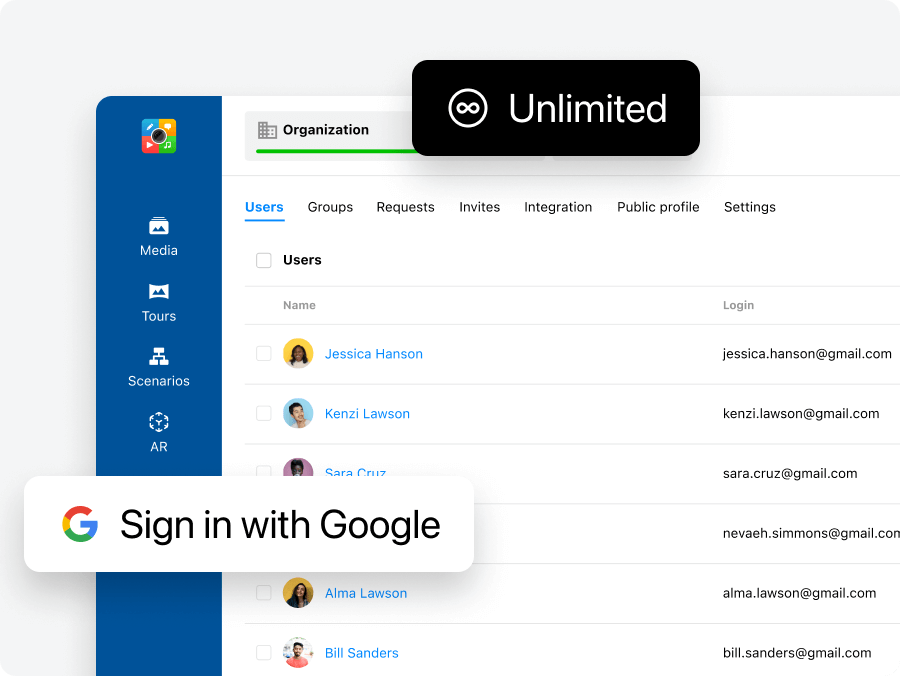Click Jessica Hanson's avatar
This screenshot has width=900, height=676.
pyautogui.click(x=298, y=353)
